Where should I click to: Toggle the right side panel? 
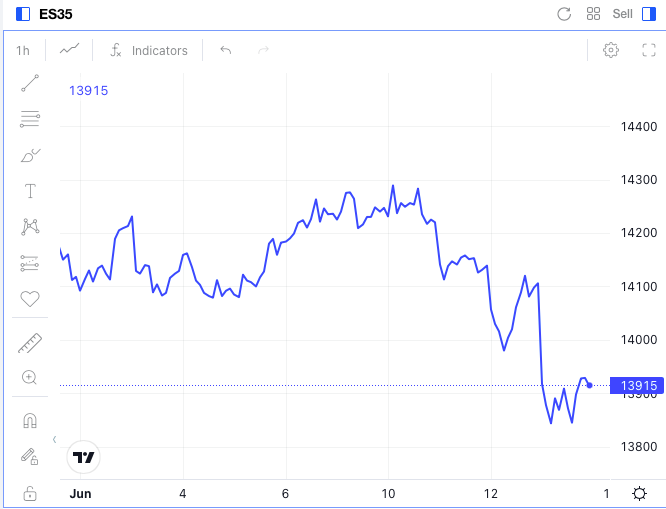(x=649, y=14)
